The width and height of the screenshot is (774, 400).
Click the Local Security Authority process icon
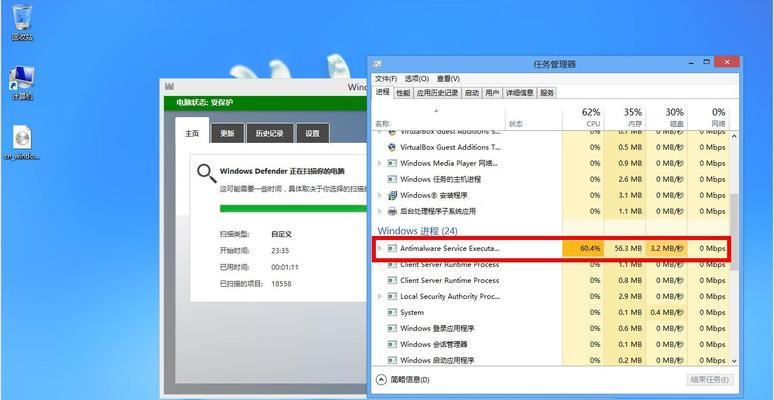point(392,296)
